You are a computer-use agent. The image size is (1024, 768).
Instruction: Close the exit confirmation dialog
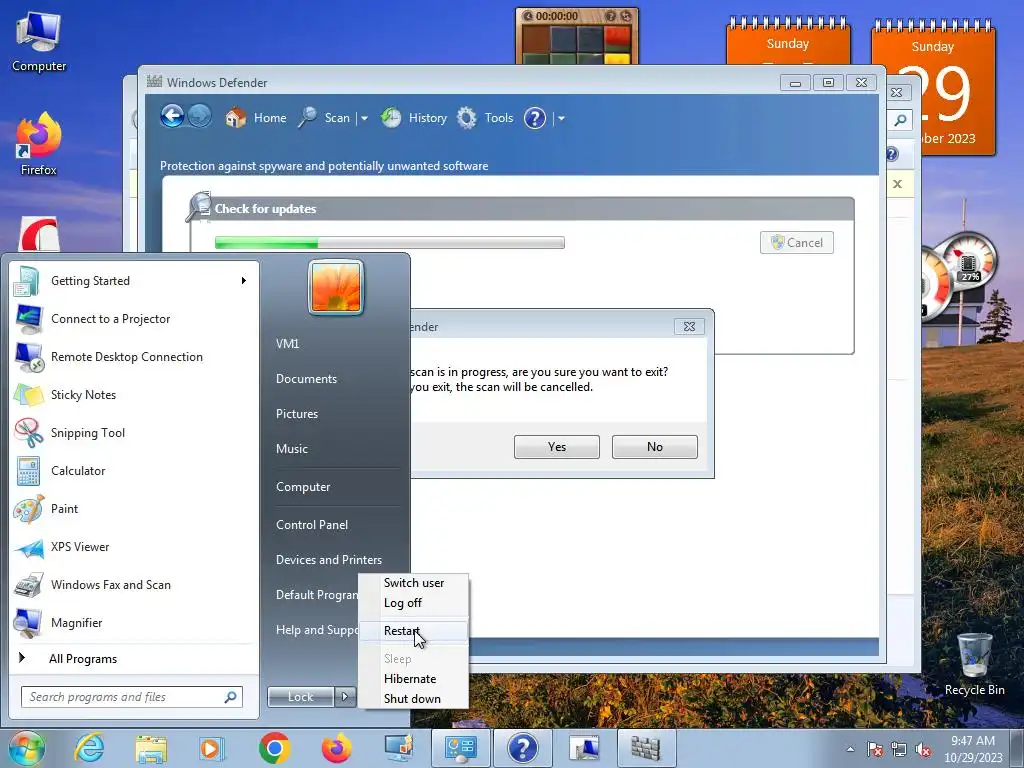point(689,327)
